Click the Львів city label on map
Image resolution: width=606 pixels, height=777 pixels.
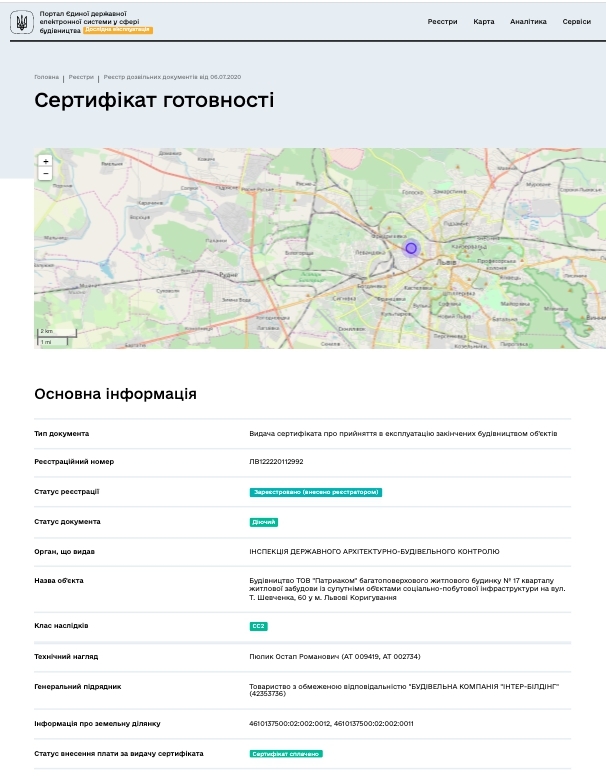(445, 262)
